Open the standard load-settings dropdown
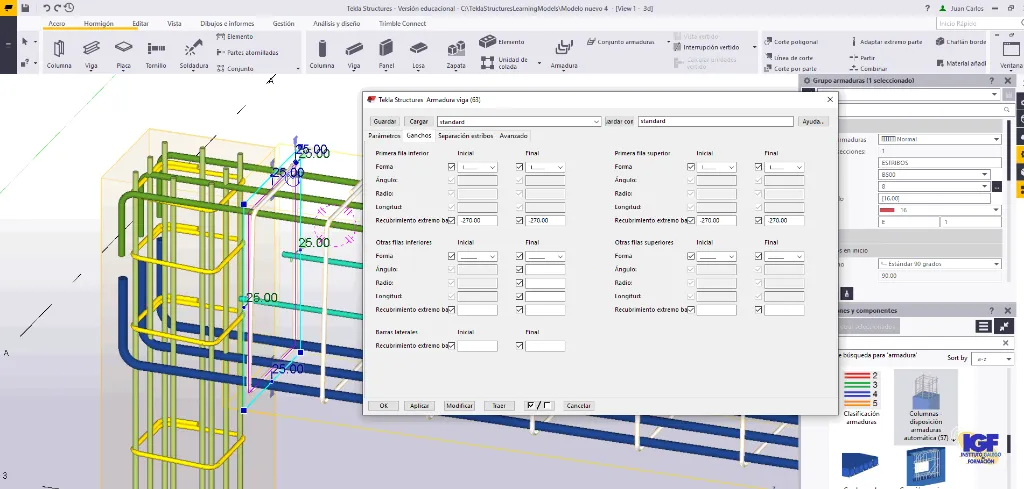 pyautogui.click(x=519, y=121)
